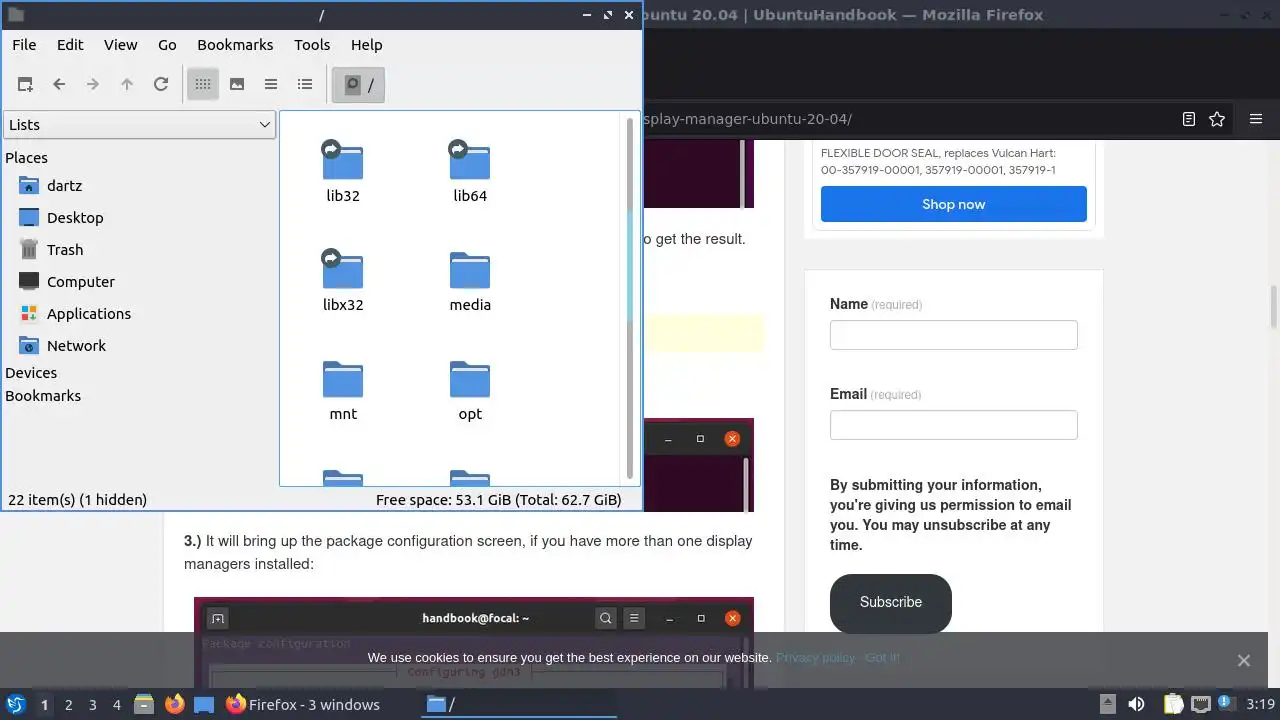Image resolution: width=1280 pixels, height=720 pixels.
Task: Toggle Firefox reader view icon
Action: [x=1188, y=119]
